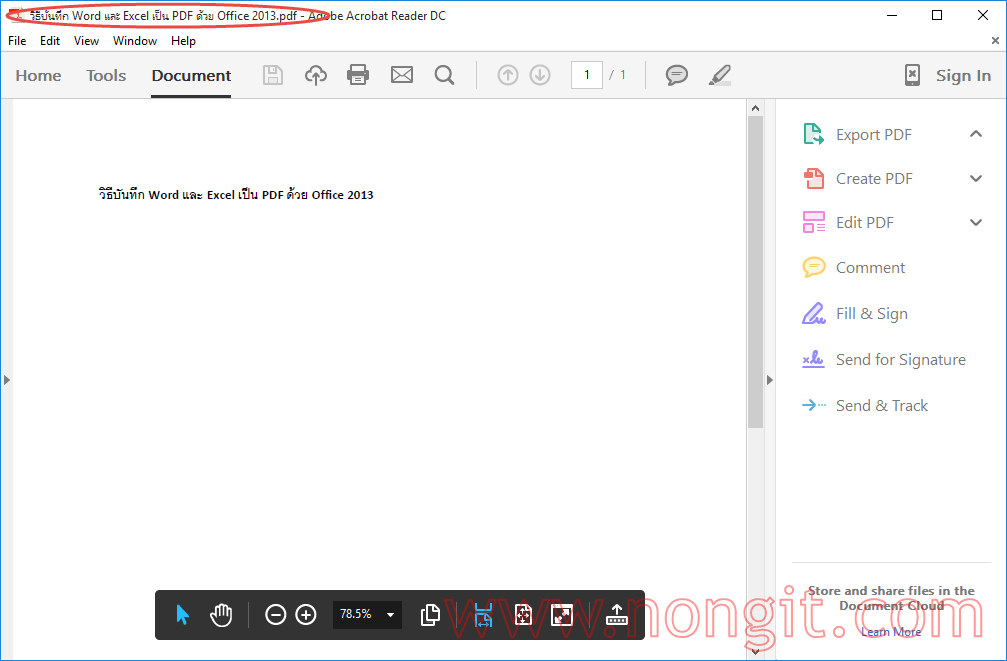Go to next page down arrow
1007x661 pixels.
(540, 75)
